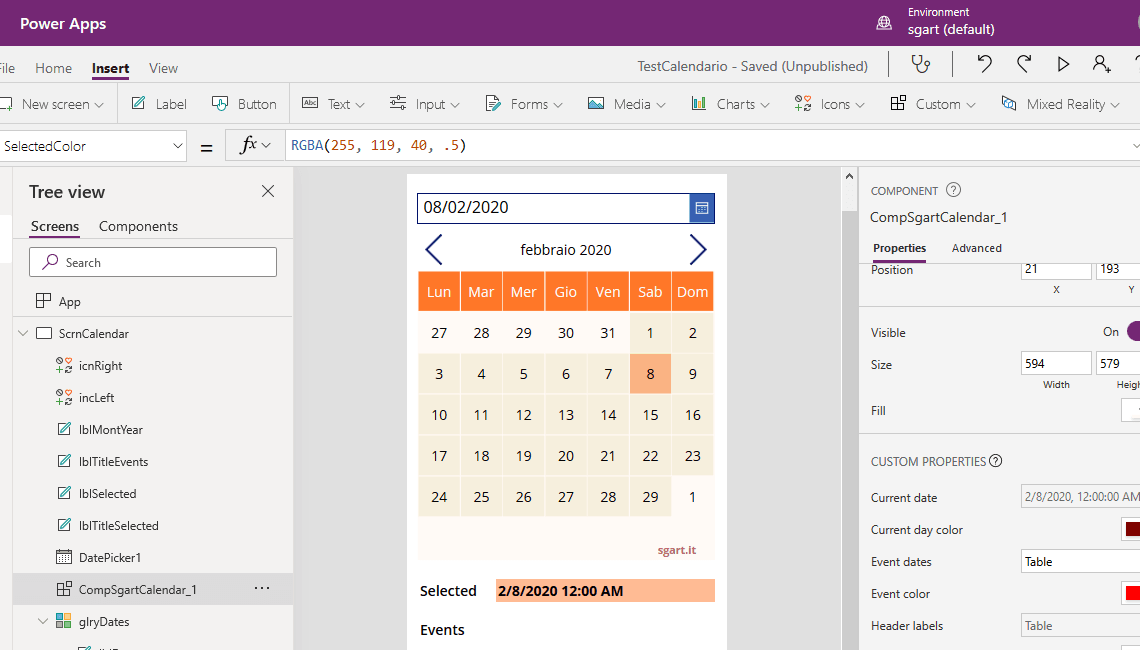Click the Redo arrow icon

[1024, 65]
